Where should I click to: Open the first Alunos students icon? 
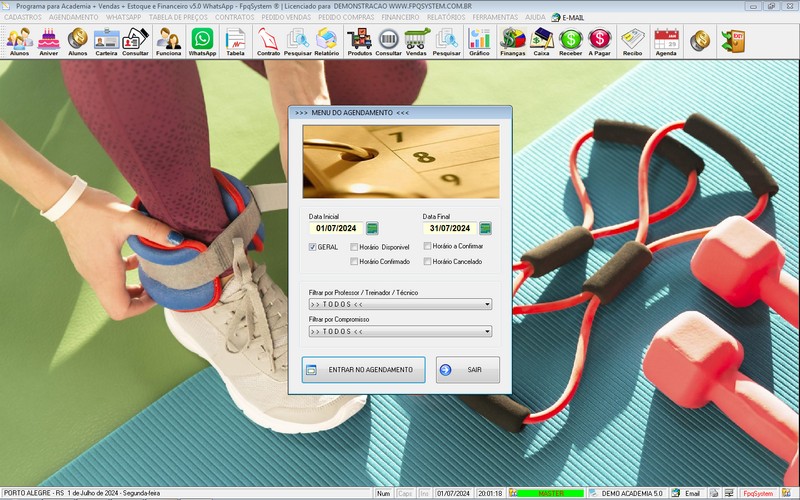(x=19, y=41)
